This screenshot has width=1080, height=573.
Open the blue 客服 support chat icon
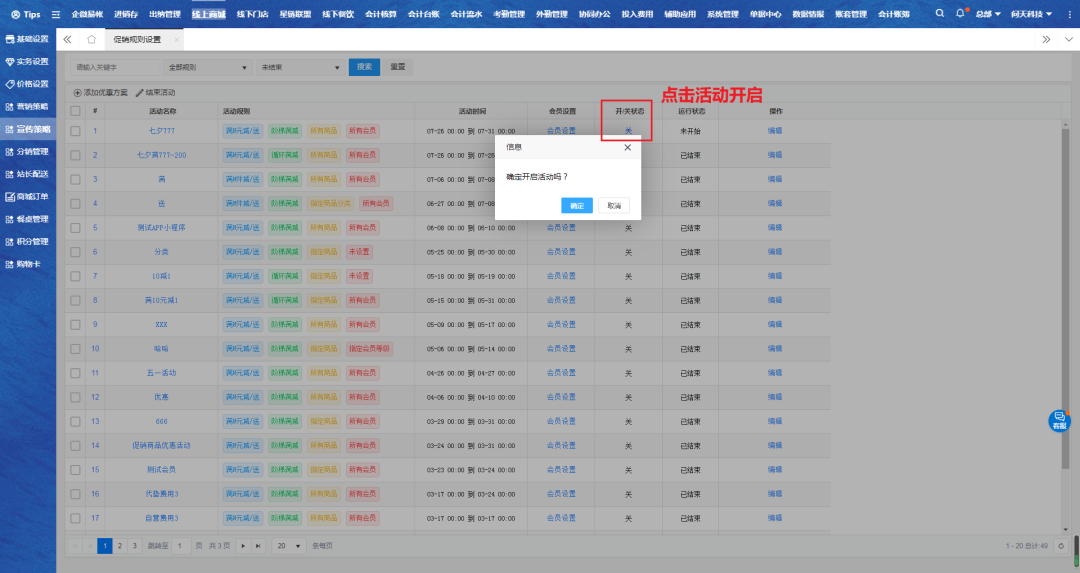pos(1059,421)
